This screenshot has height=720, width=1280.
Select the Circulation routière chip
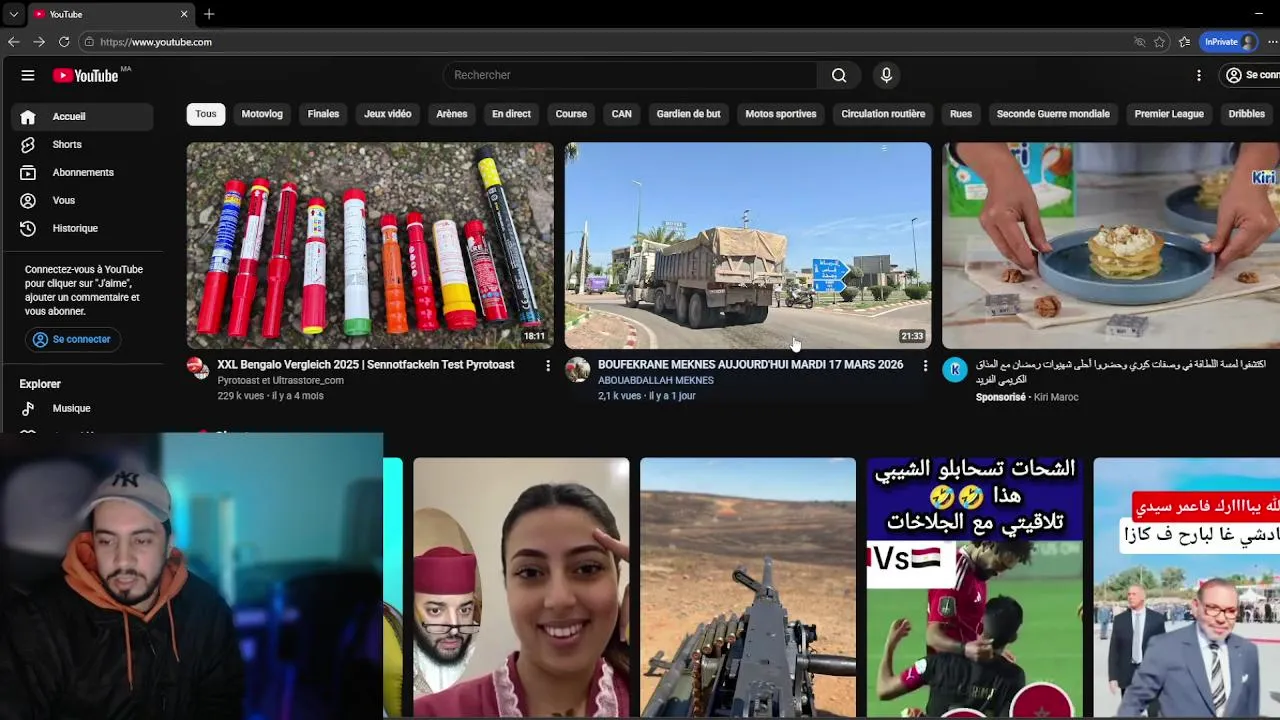pyautogui.click(x=883, y=114)
